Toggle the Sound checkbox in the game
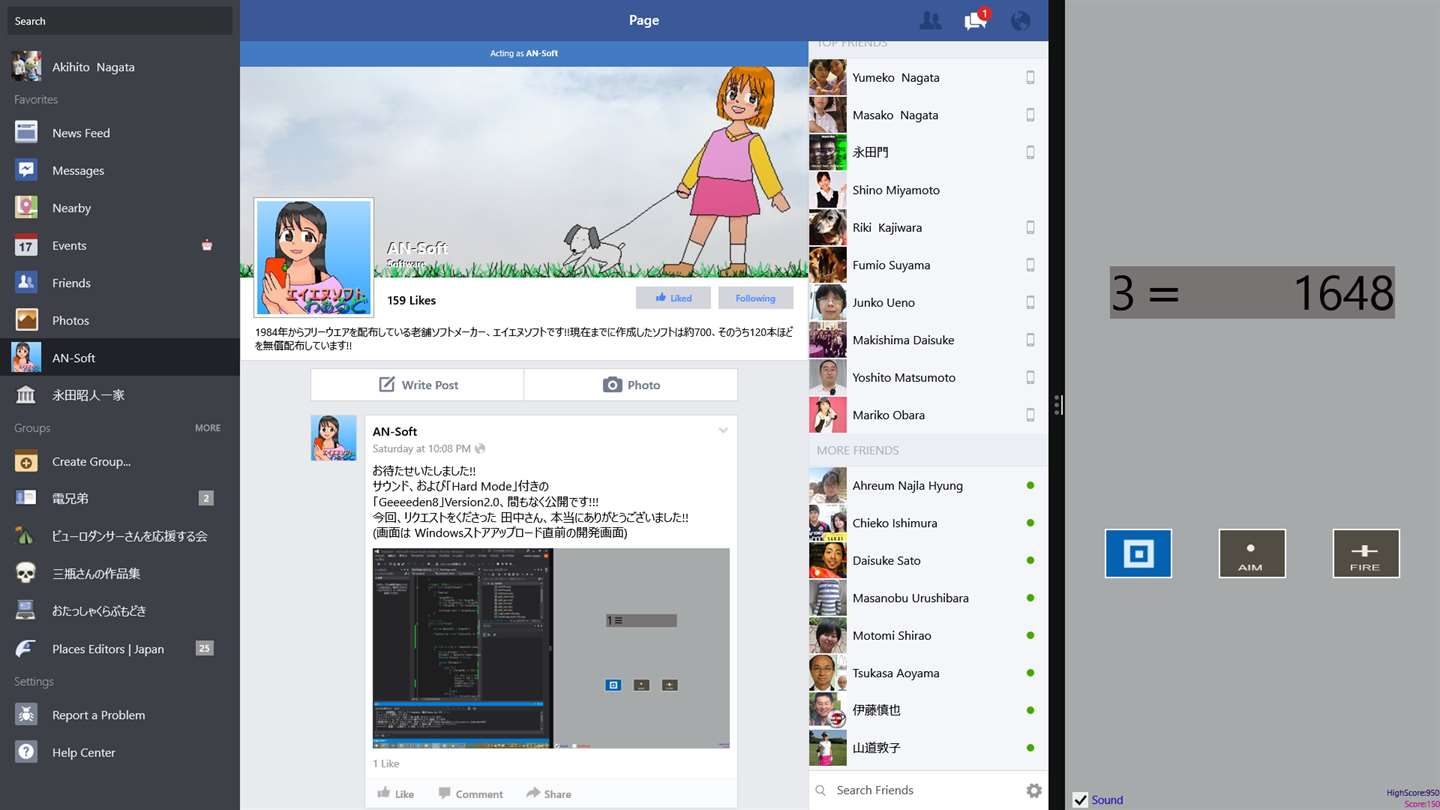Screen dimensions: 1440x810 click(1080, 800)
